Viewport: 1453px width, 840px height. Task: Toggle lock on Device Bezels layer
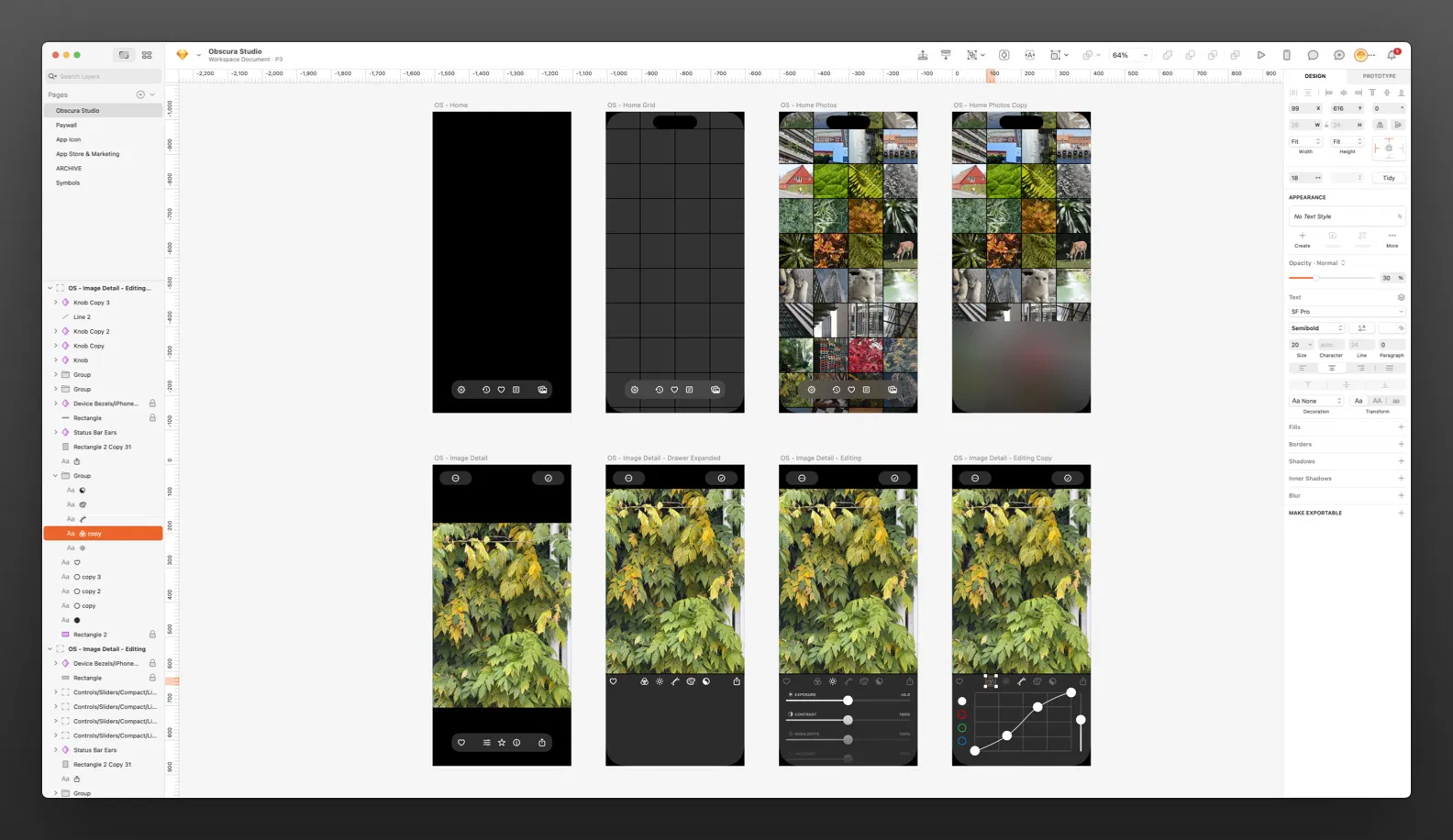[x=152, y=403]
